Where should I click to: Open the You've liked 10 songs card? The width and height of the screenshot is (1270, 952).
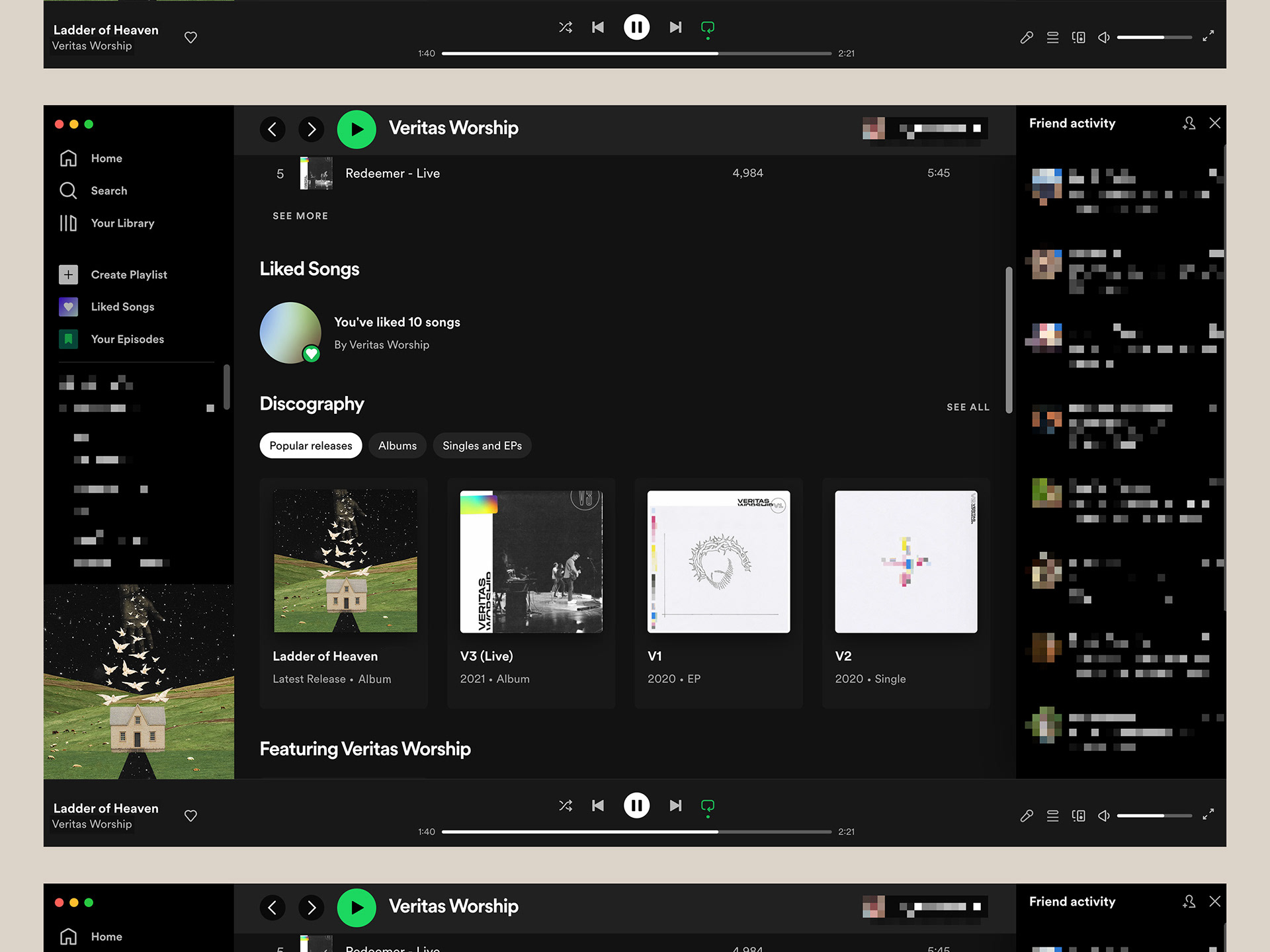click(x=360, y=333)
